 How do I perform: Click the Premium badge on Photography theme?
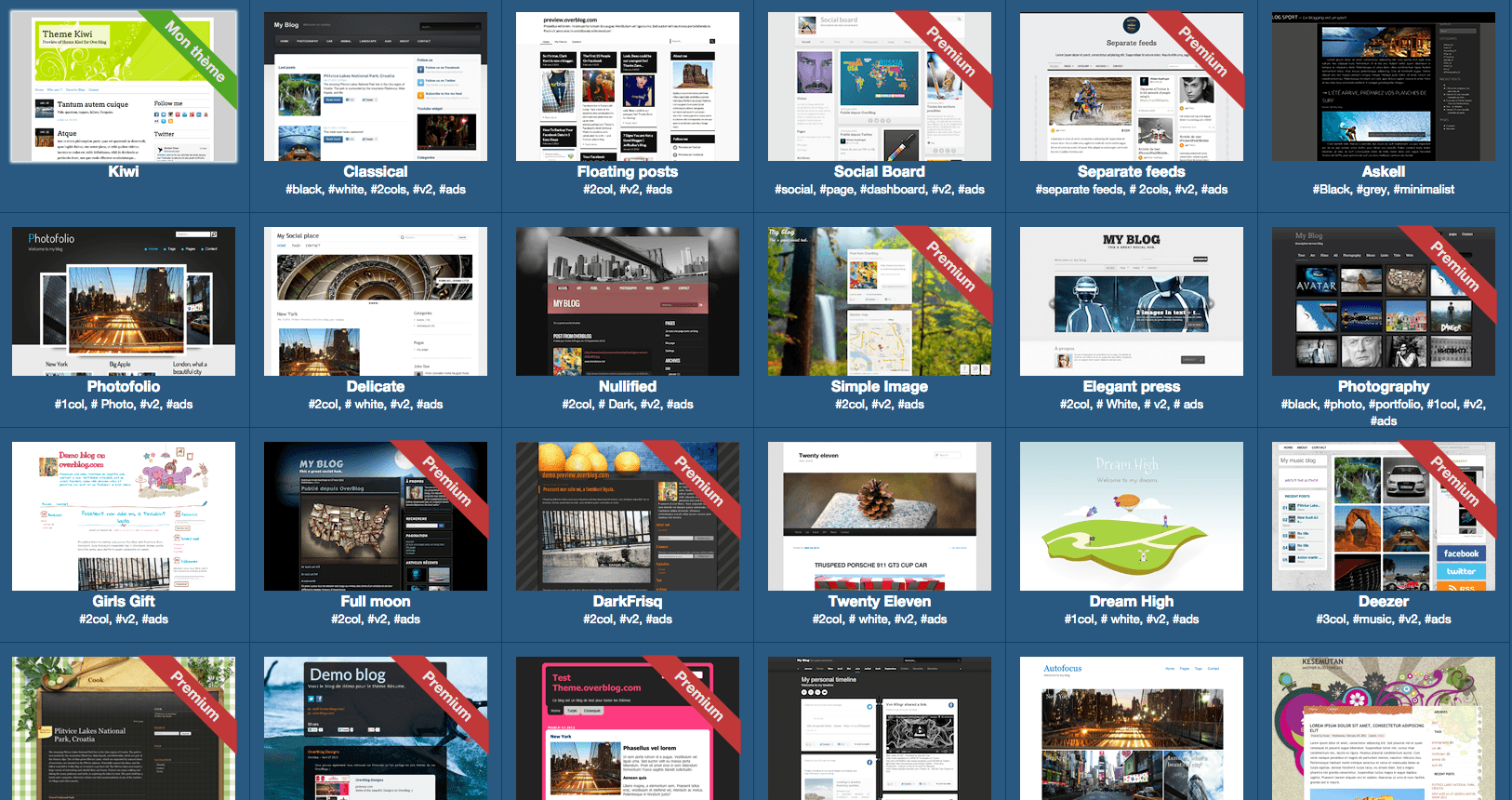click(x=1455, y=267)
